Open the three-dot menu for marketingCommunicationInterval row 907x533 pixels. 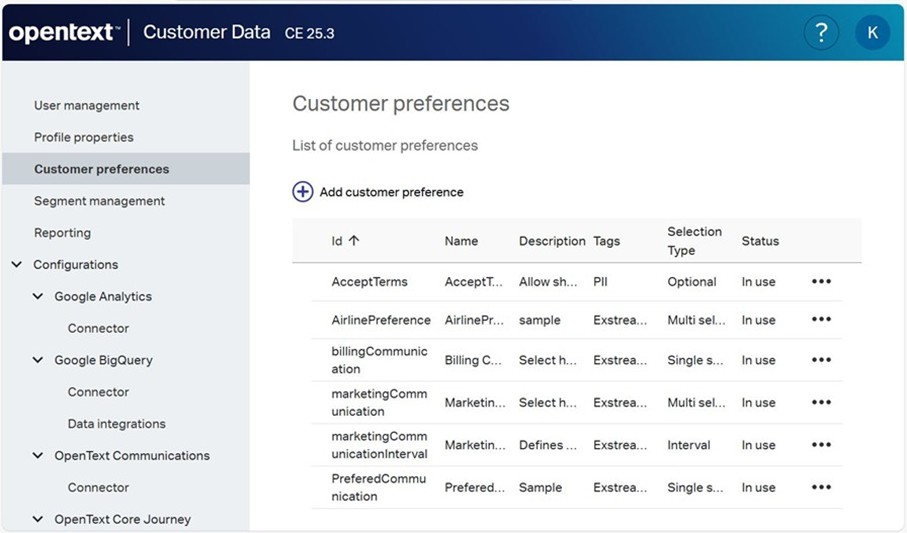(x=821, y=445)
